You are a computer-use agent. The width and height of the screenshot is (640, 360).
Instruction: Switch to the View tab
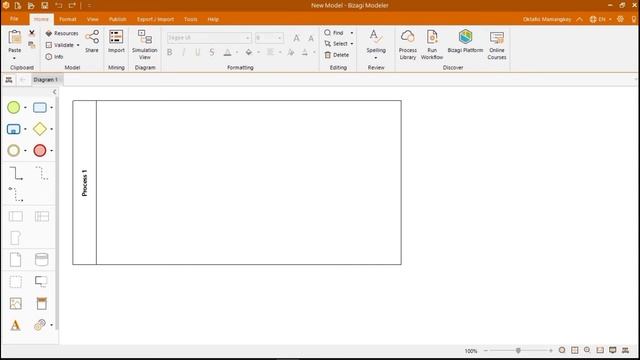pyautogui.click(x=93, y=19)
